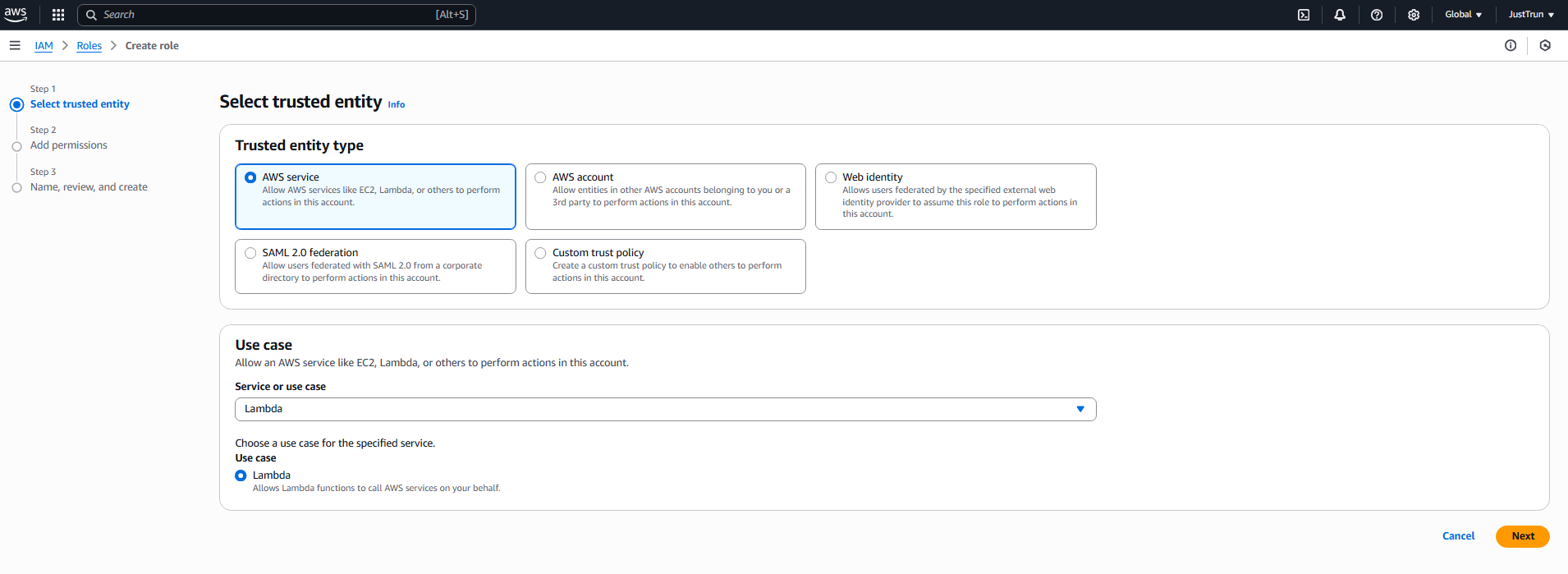
Task: Open the notifications bell
Action: pyautogui.click(x=1340, y=15)
